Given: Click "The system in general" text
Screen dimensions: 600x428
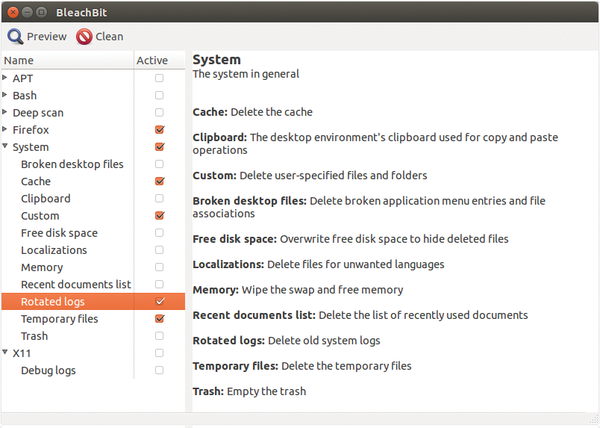Looking at the screenshot, I should pyautogui.click(x=246, y=74).
